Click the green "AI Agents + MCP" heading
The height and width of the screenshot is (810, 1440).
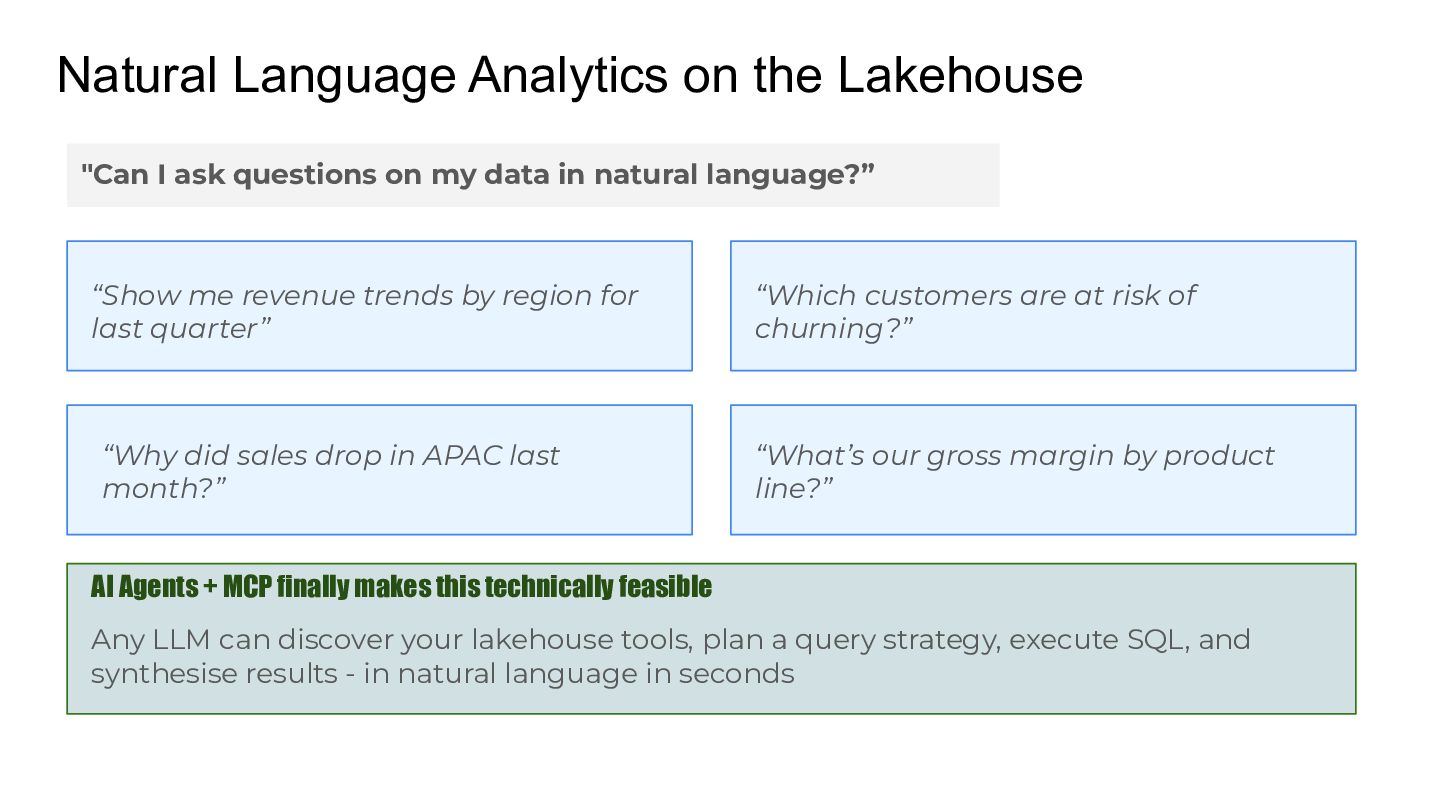point(401,586)
